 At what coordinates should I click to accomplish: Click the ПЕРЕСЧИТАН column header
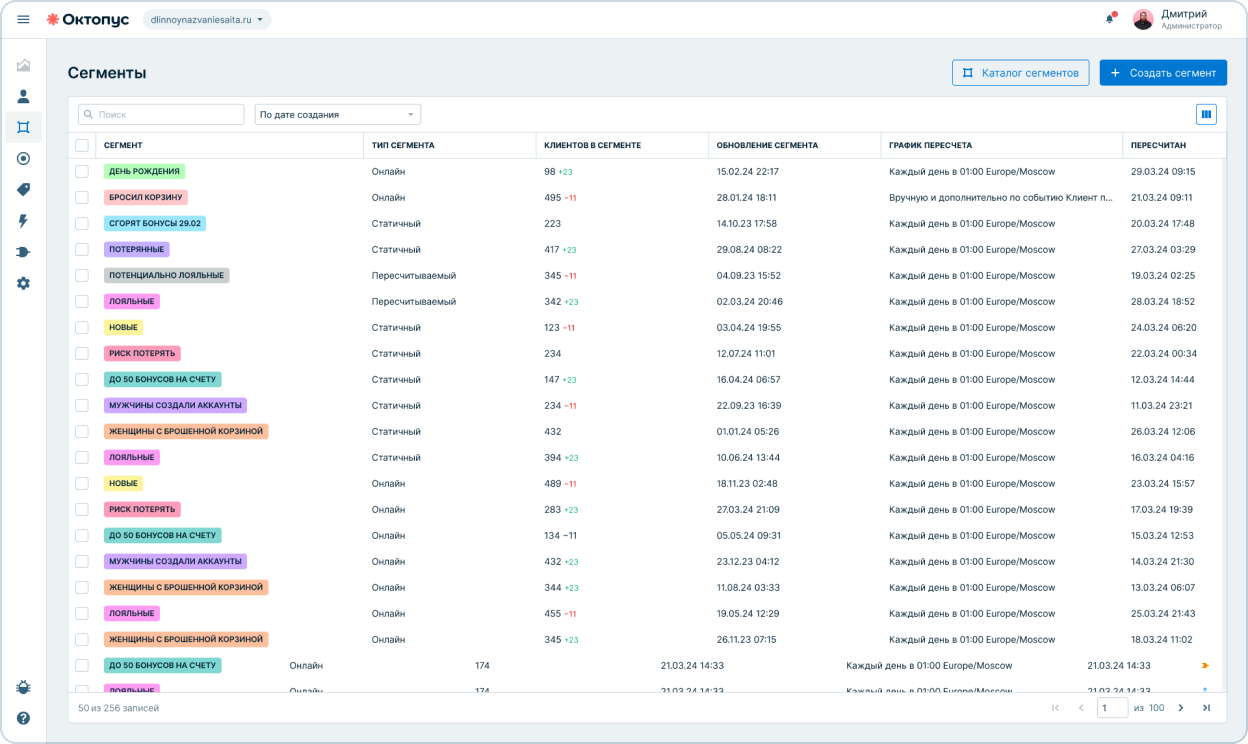coord(1158,145)
